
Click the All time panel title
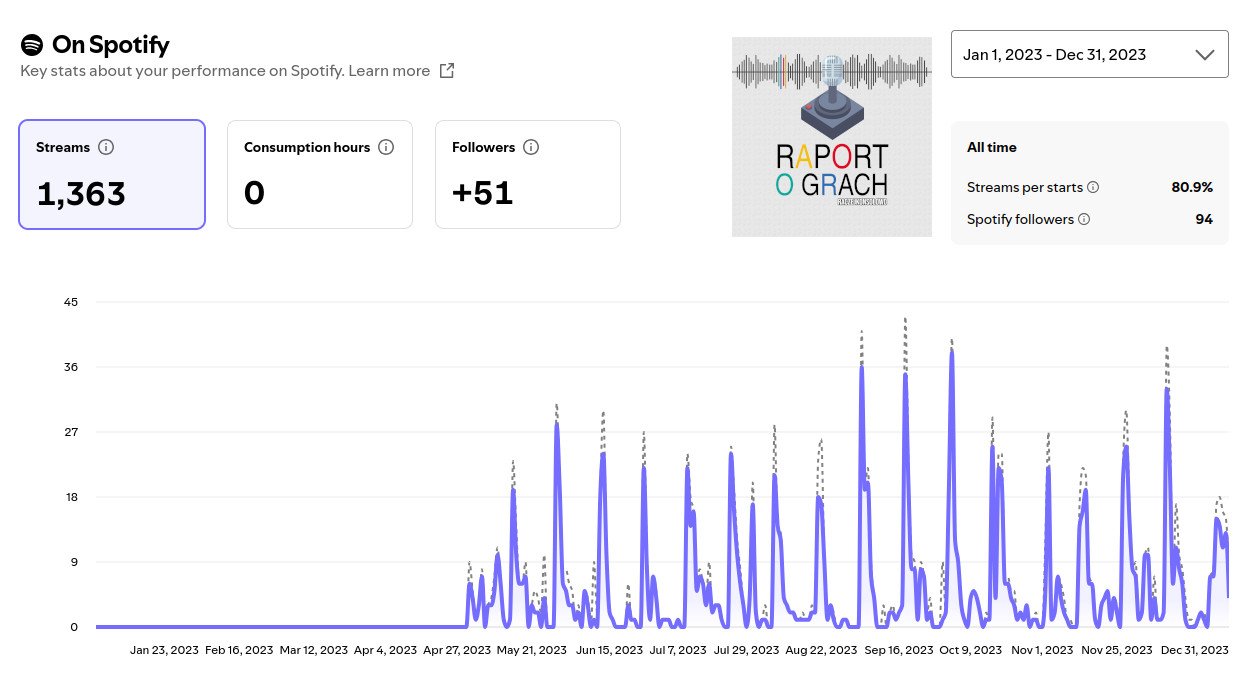tap(991, 147)
